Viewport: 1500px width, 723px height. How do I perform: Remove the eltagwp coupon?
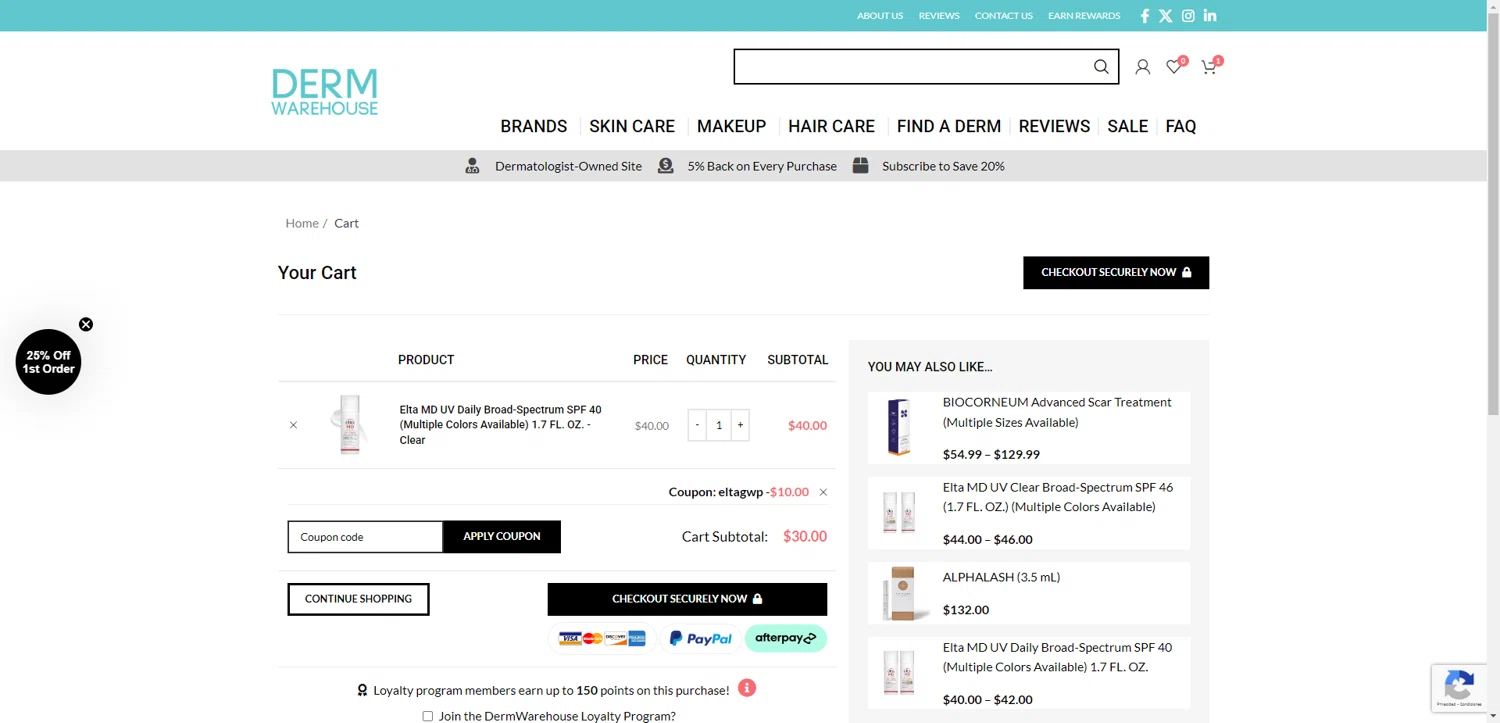[823, 492]
